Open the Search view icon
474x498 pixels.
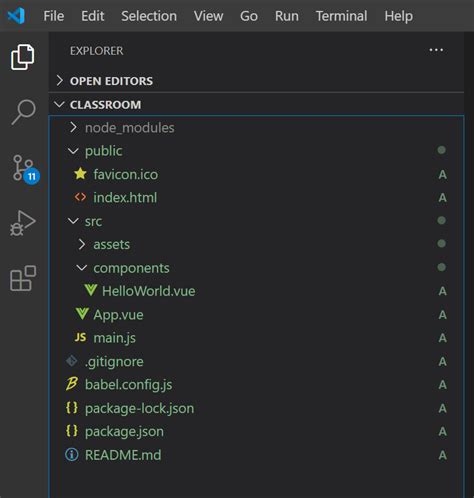(23, 112)
